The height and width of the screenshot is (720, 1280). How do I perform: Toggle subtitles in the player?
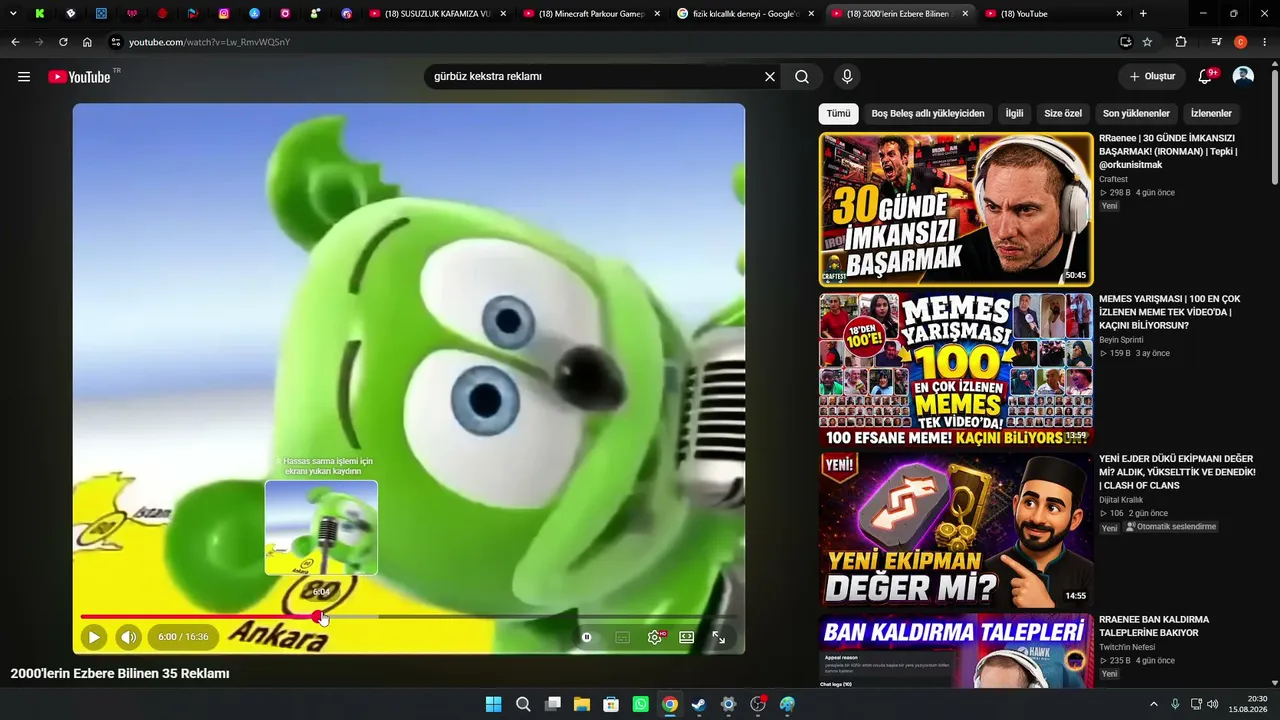click(622, 637)
